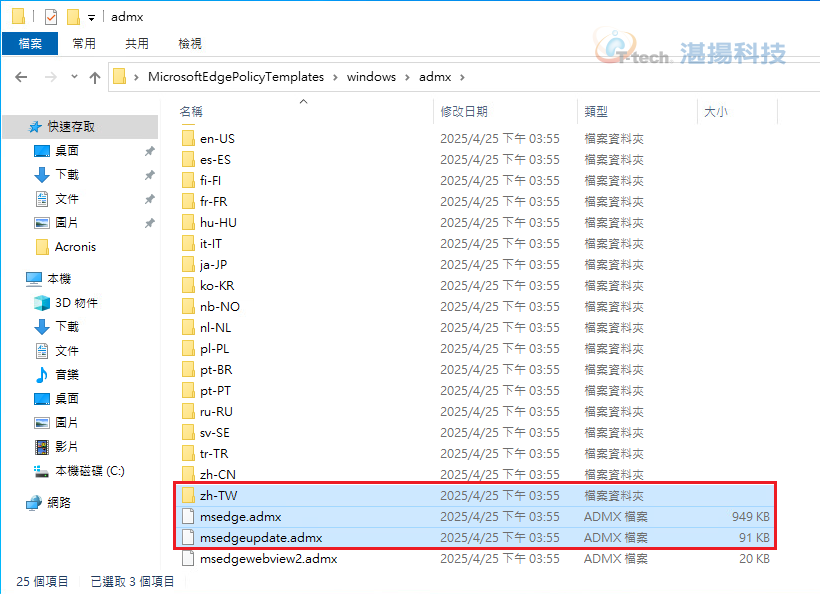Switch to the 共用 ribbon tab
820x594 pixels.
pos(136,43)
